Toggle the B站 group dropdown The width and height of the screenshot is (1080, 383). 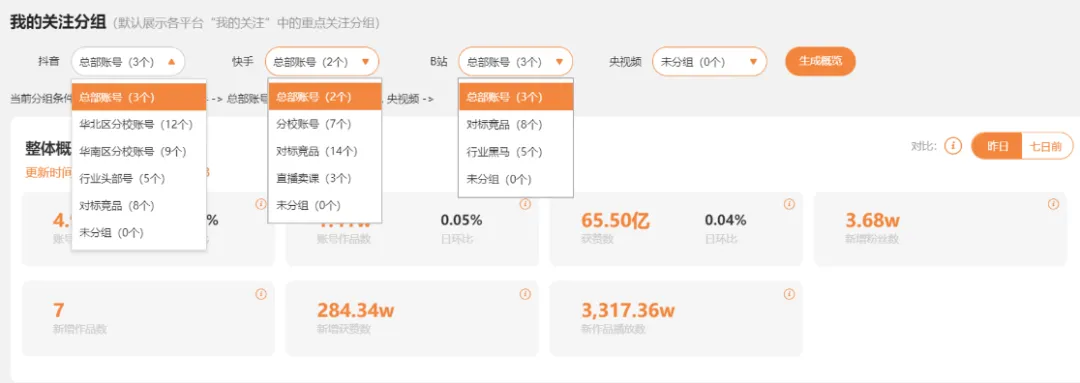(x=515, y=61)
